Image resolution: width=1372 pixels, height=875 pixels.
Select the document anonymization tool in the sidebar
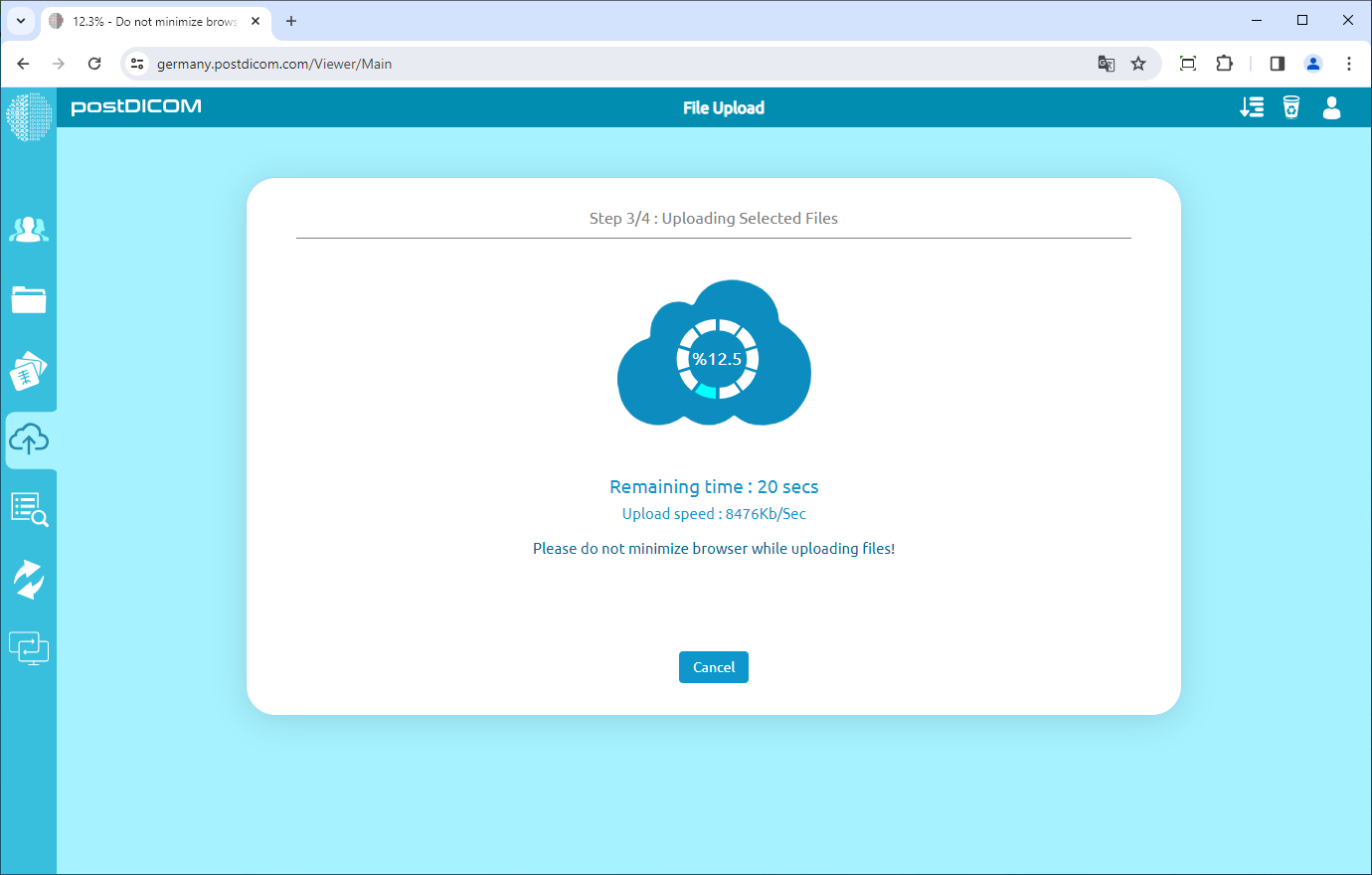(x=29, y=371)
